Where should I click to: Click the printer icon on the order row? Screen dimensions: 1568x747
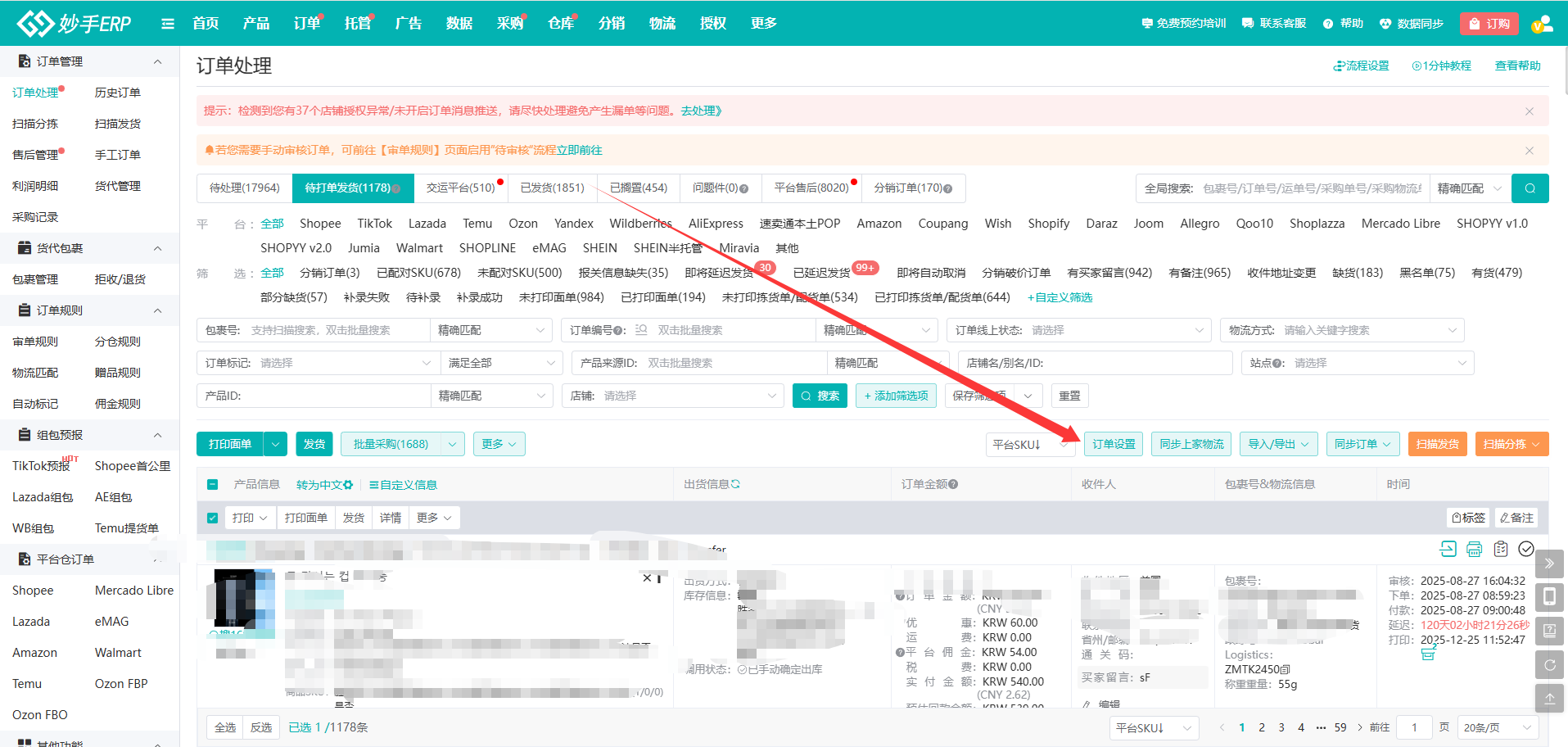(1474, 549)
